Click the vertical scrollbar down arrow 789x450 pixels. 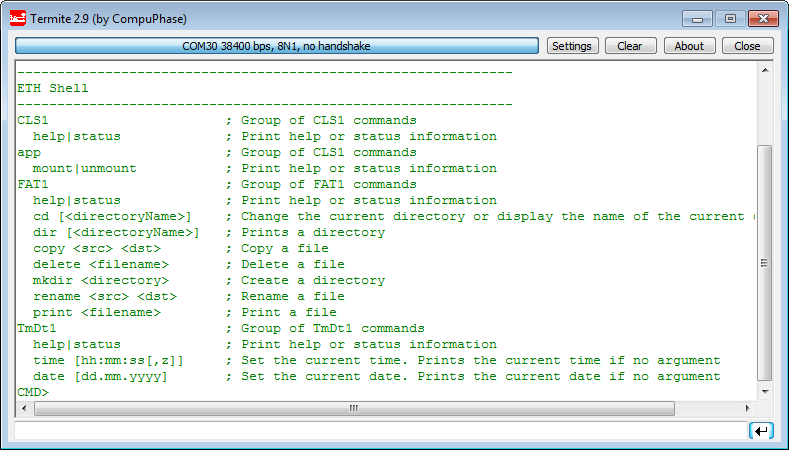pyautogui.click(x=765, y=391)
